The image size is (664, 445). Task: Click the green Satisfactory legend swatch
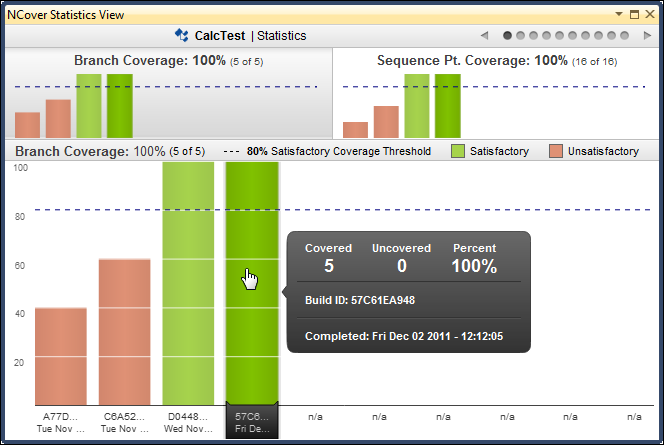click(x=458, y=151)
